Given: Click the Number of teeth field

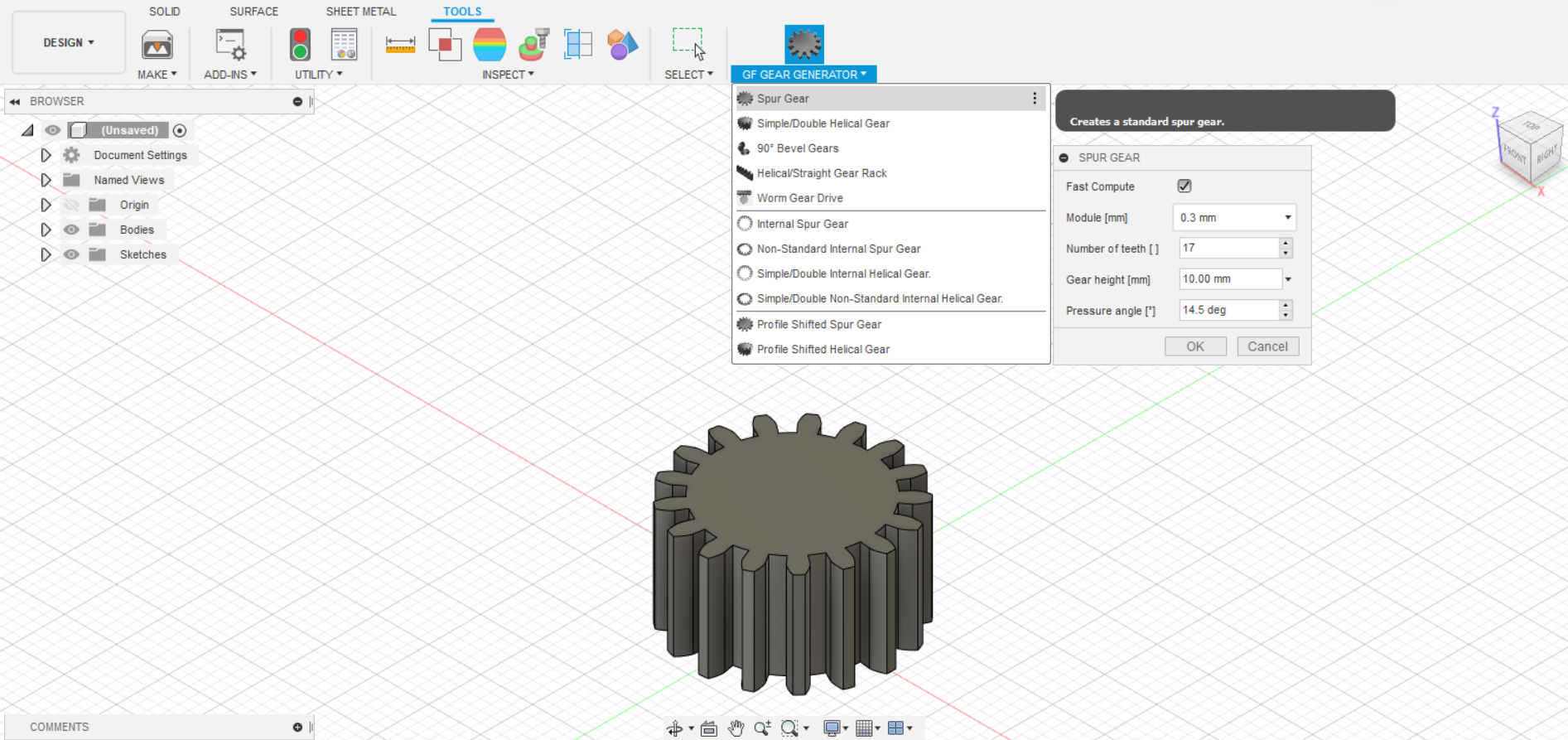Looking at the screenshot, I should 1228,249.
